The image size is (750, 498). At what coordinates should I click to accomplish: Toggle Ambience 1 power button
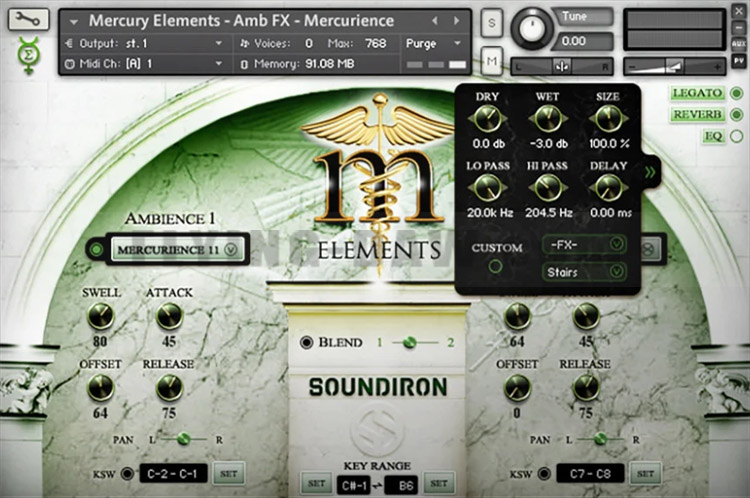(96, 249)
